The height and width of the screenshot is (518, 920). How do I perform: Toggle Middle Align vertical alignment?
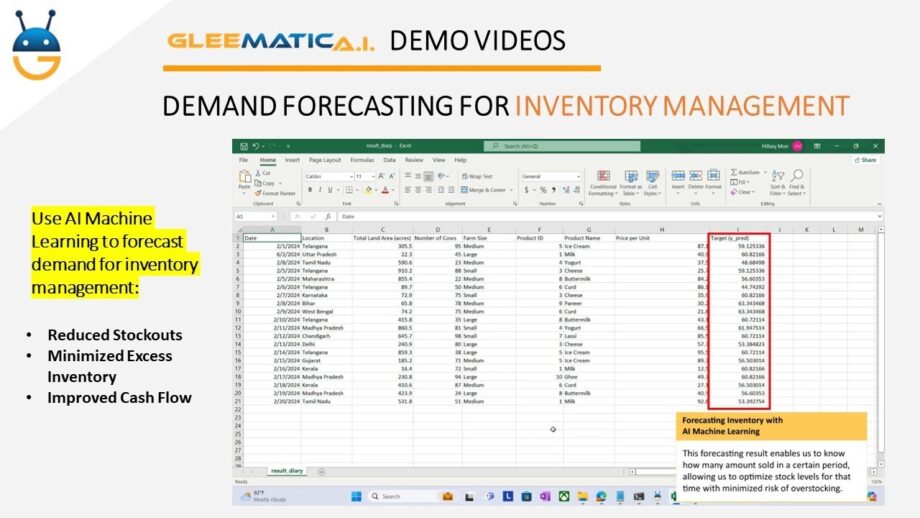(418, 176)
